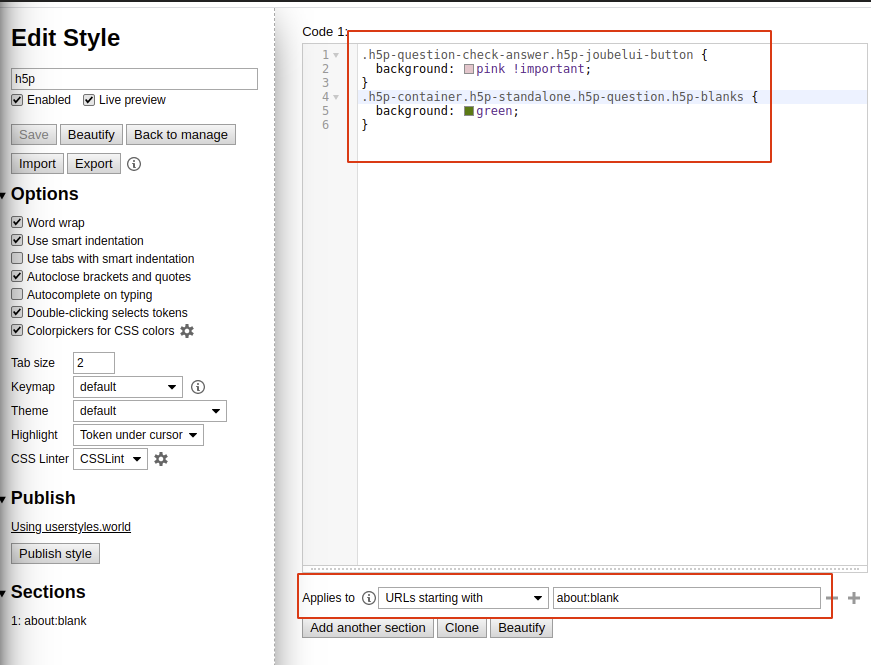871x665 pixels.
Task: Enable Autocomplete on typing
Action: 17,294
